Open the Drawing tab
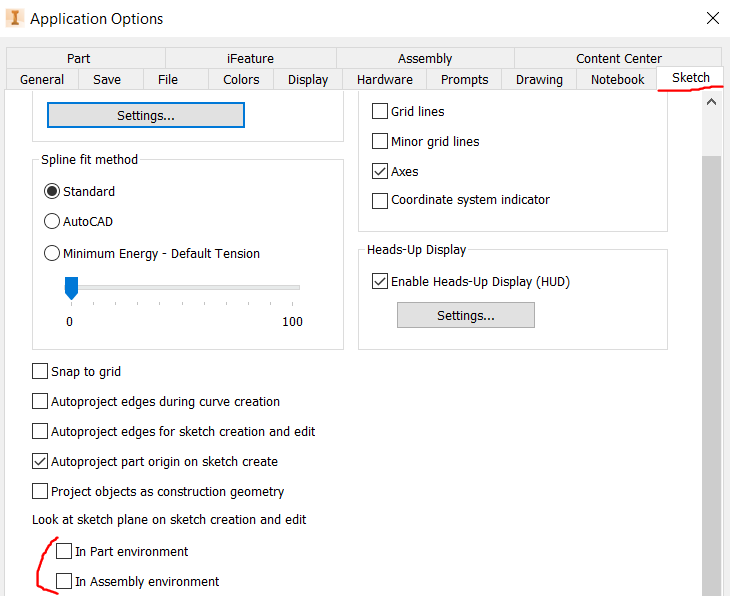Screen dimensions: 730x596 pos(539,80)
